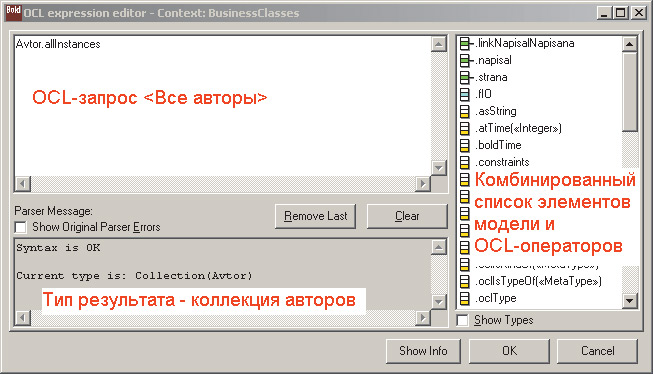Select the .linkNapisalNapisana list icon
Viewport: 653px width, 374px height.
(466, 43)
